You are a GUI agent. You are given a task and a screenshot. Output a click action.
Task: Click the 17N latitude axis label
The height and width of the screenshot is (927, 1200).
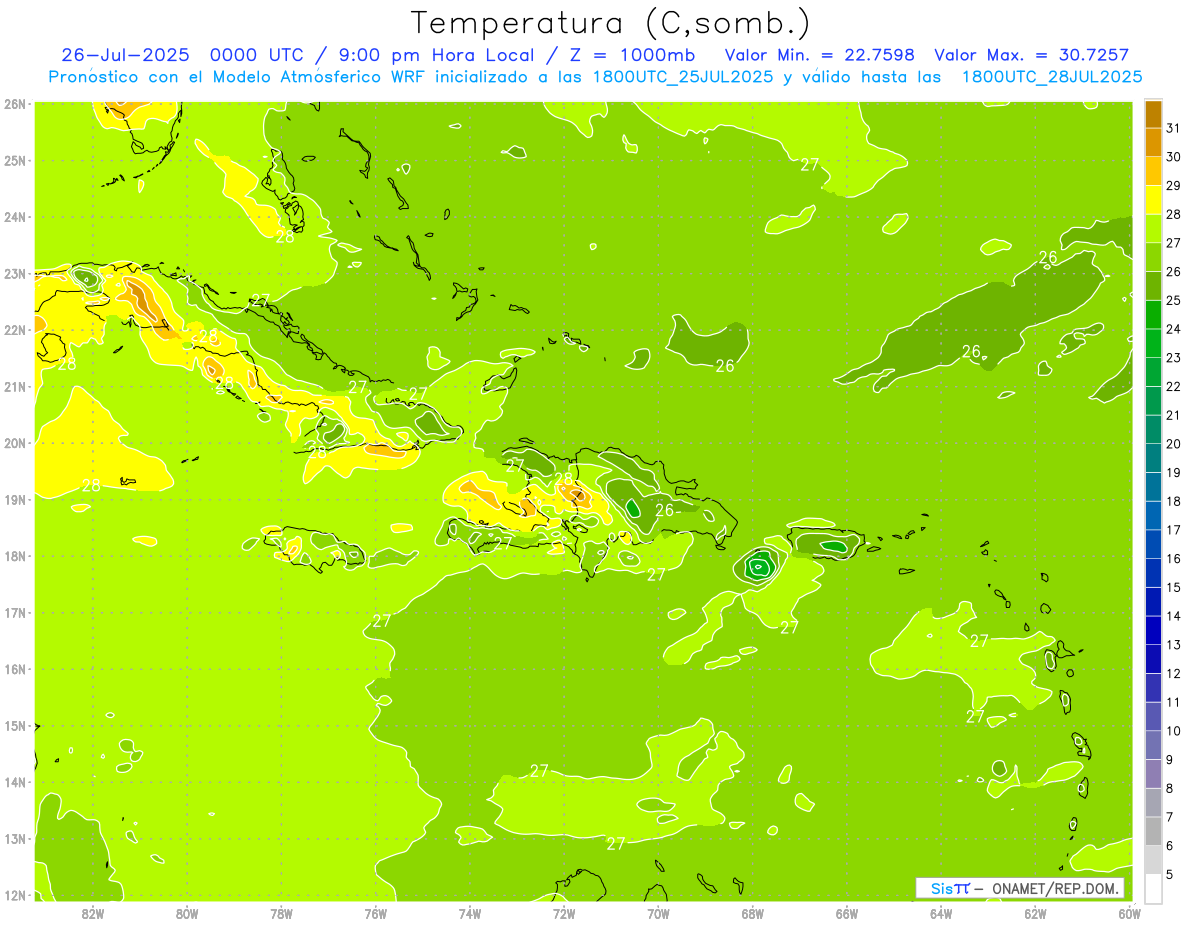(14, 613)
